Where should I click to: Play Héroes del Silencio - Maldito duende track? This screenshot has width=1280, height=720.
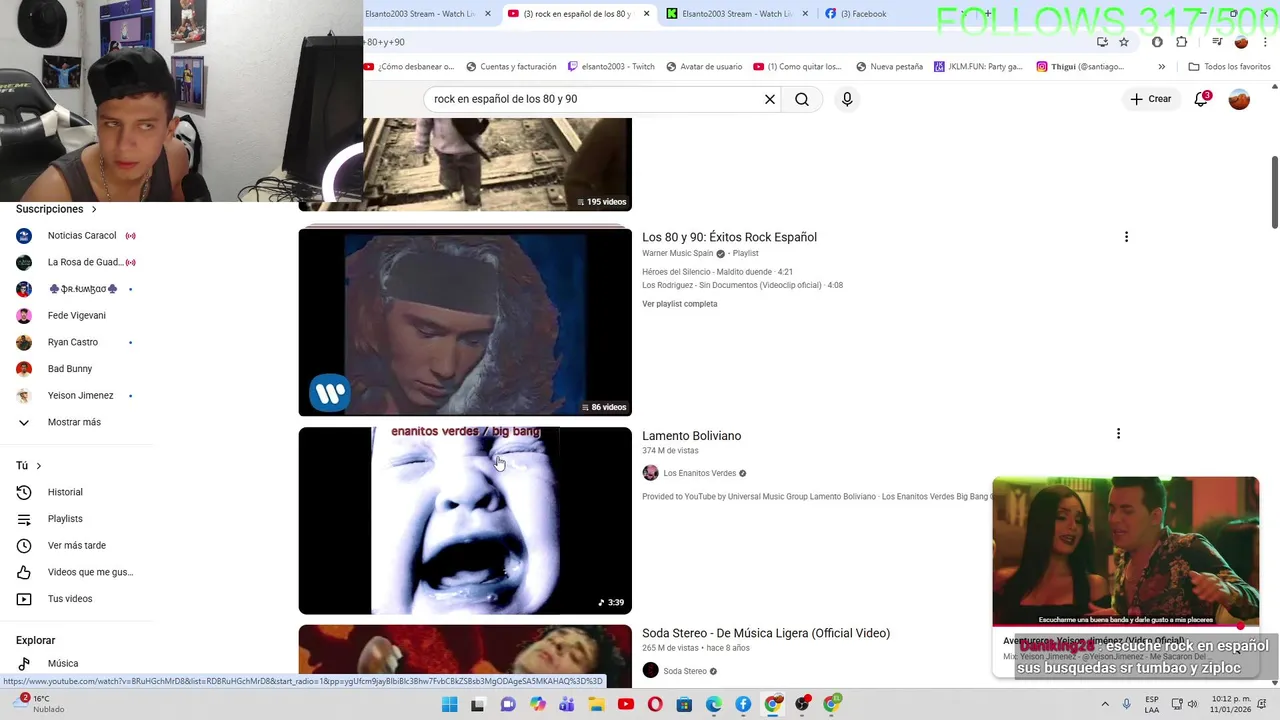point(717,272)
